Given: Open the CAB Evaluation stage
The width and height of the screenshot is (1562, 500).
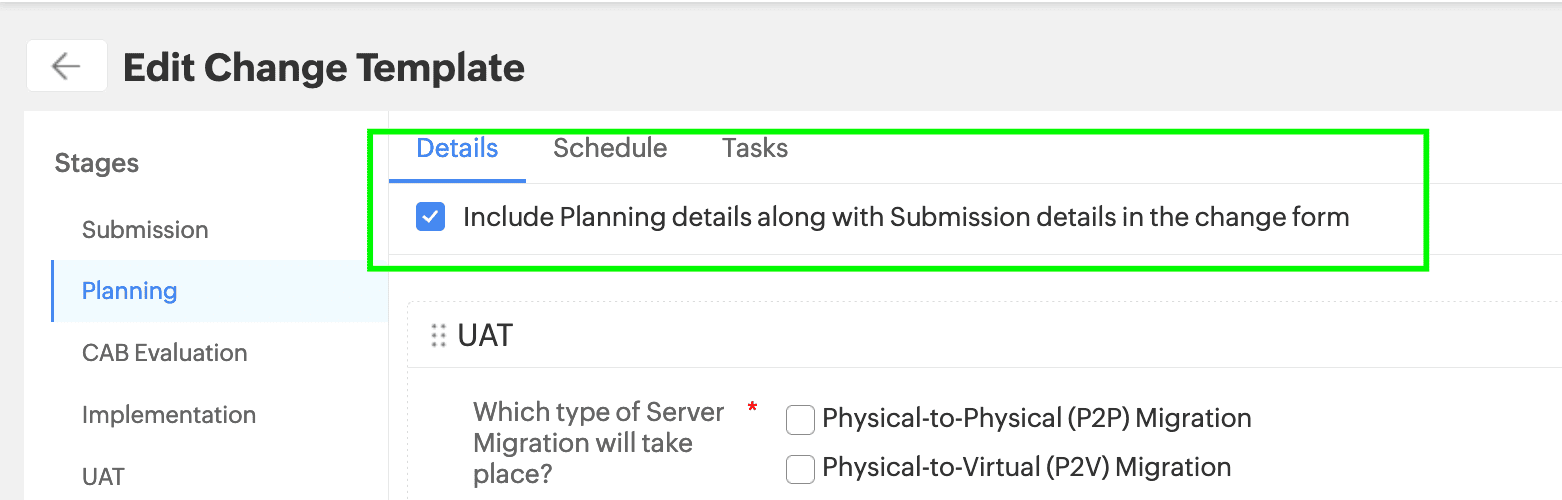Looking at the screenshot, I should pos(164,353).
